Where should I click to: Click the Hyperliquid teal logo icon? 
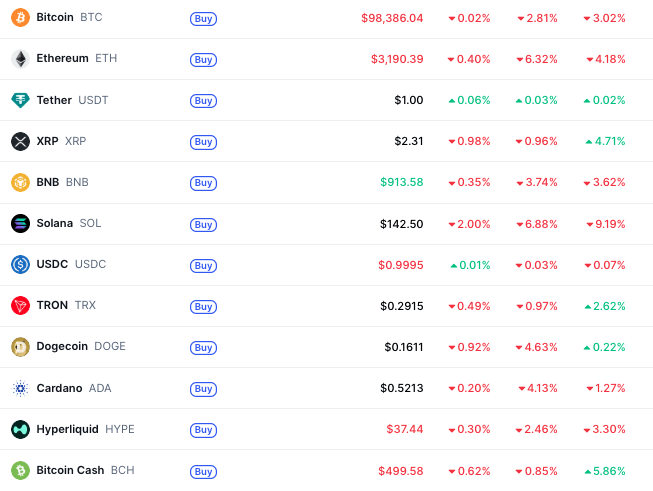click(20, 429)
